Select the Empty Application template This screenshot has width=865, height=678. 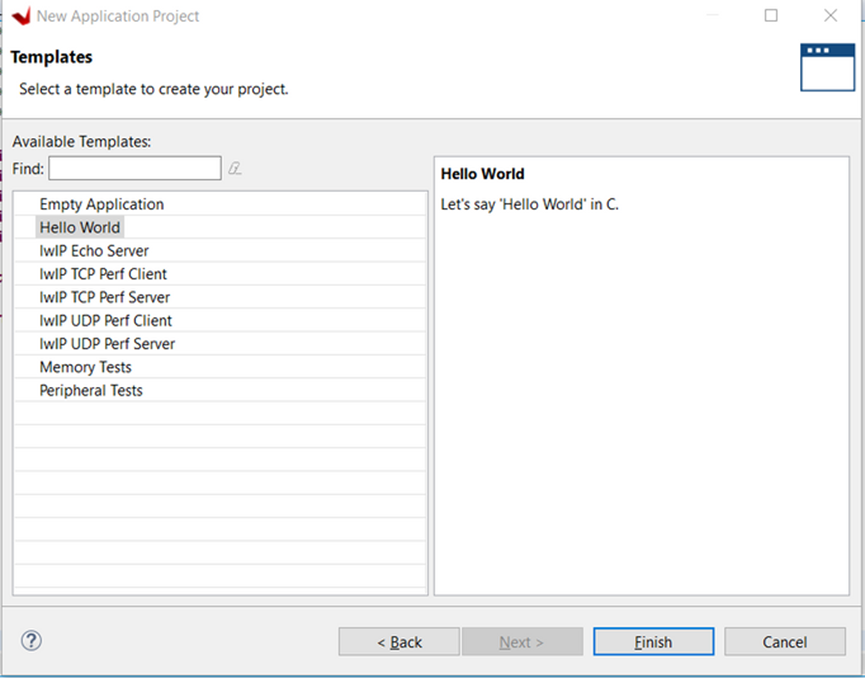pos(101,204)
